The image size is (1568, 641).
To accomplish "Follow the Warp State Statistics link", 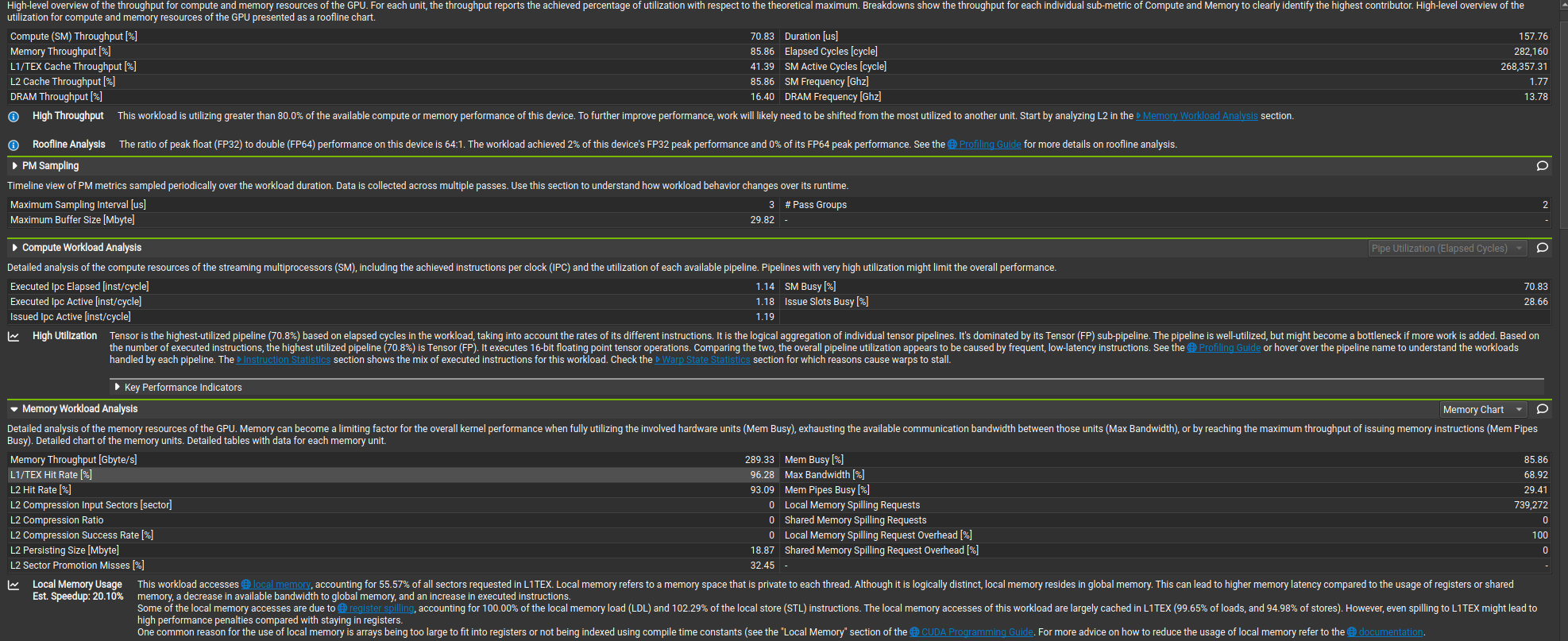I will 705,360.
